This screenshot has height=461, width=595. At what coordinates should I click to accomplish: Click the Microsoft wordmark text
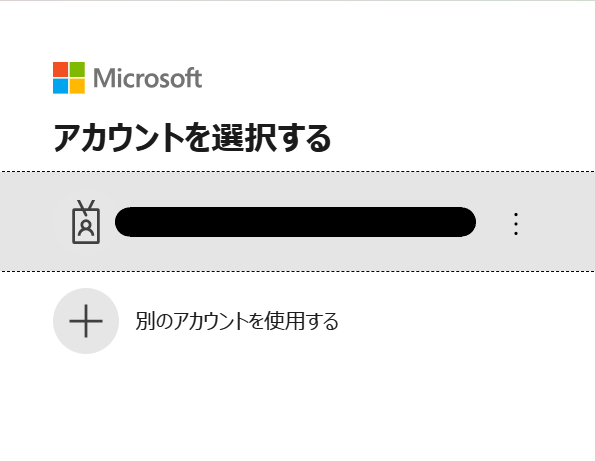click(148, 78)
